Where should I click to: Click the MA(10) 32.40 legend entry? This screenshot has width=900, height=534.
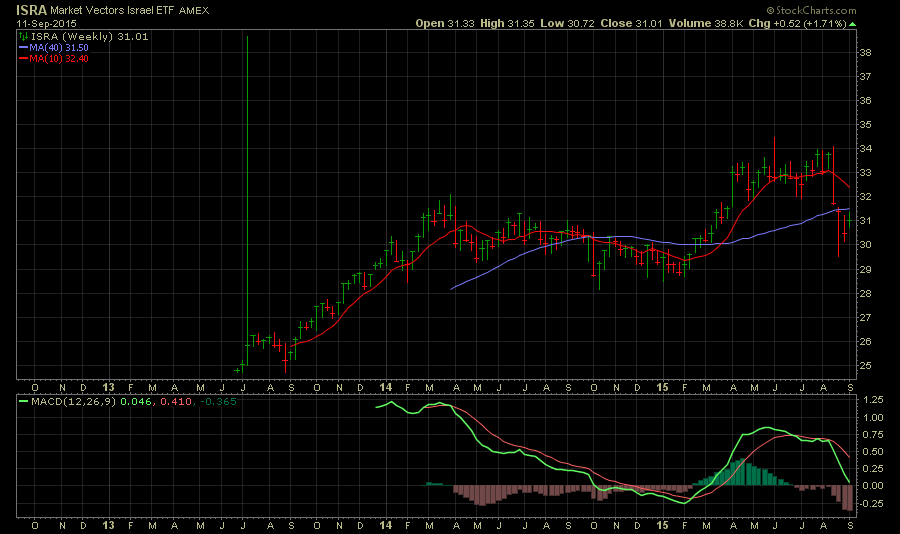(x=53, y=59)
